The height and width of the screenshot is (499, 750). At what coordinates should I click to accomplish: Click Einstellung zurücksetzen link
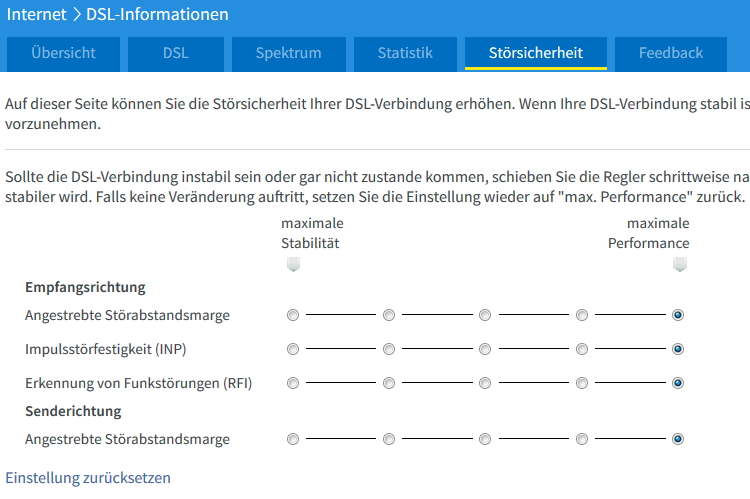[x=88, y=477]
